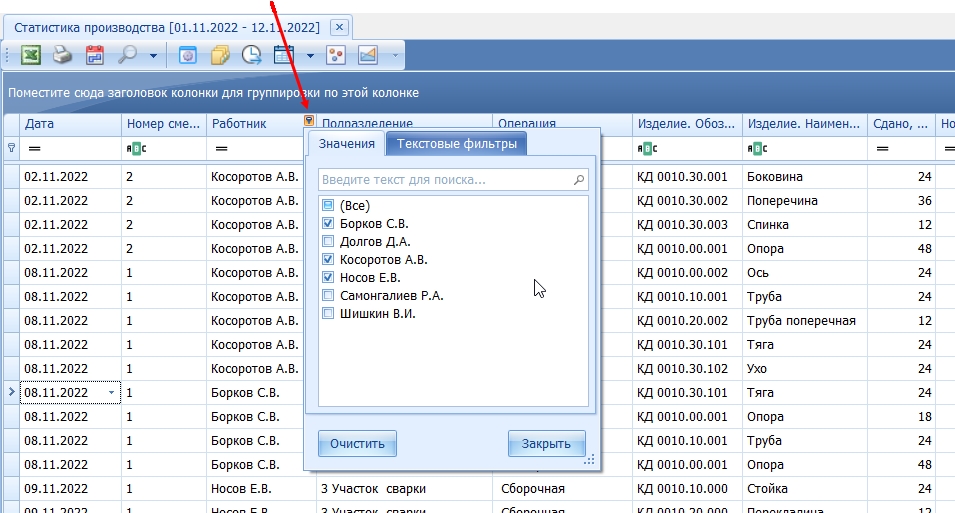955x513 pixels.
Task: Uncheck Борков С.В. in filter list
Action: [328, 224]
